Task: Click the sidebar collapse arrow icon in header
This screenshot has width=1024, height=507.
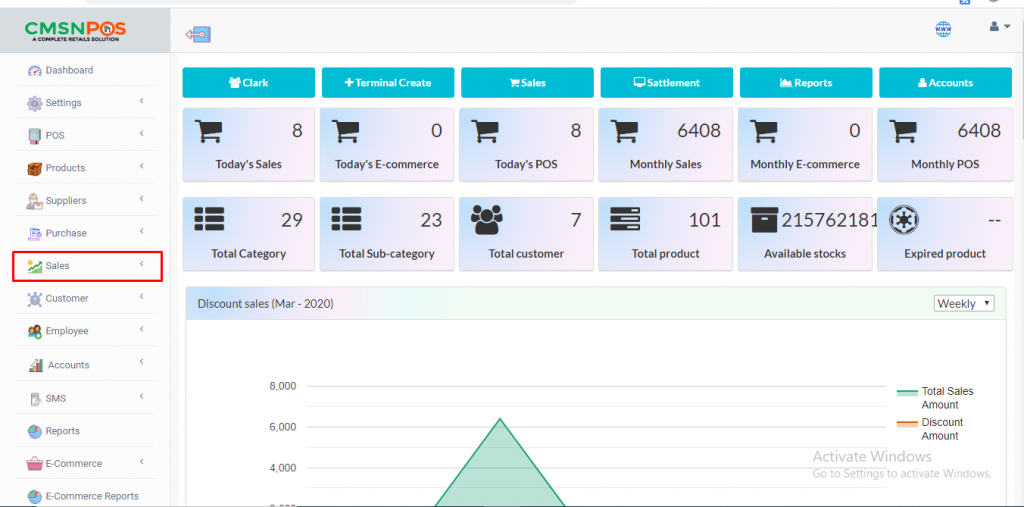Action: [198, 34]
